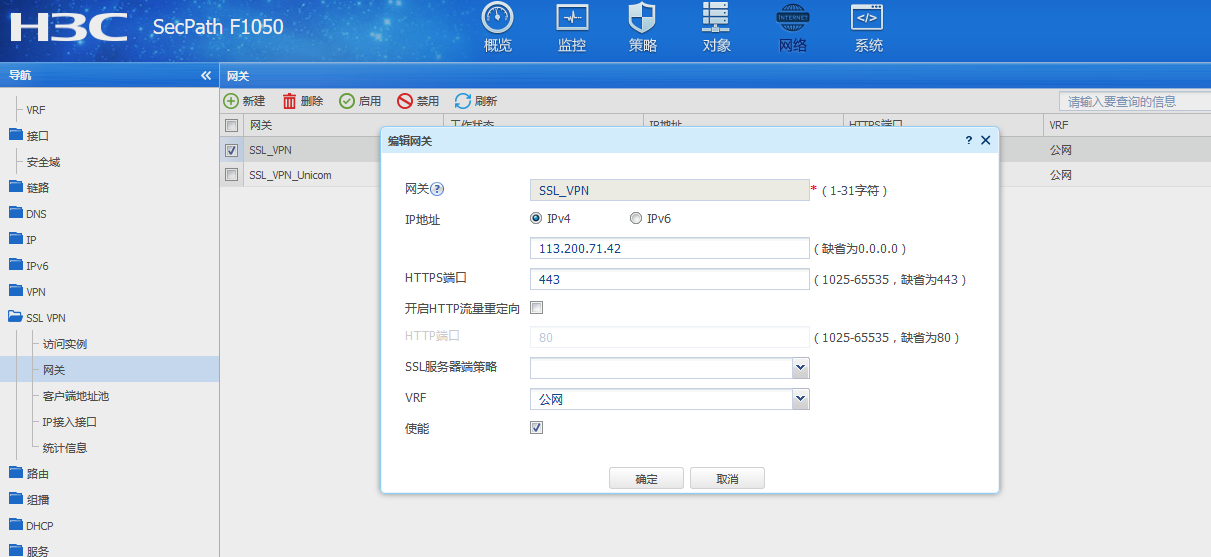This screenshot has width=1211, height=557.
Task: Toggle the select-all checkbox in table header
Action: pyautogui.click(x=232, y=125)
